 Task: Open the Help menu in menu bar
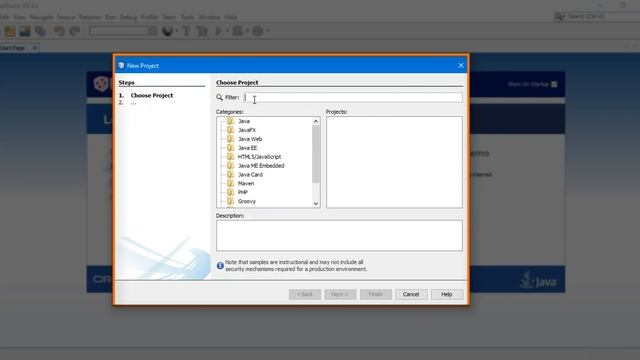[x=231, y=18]
